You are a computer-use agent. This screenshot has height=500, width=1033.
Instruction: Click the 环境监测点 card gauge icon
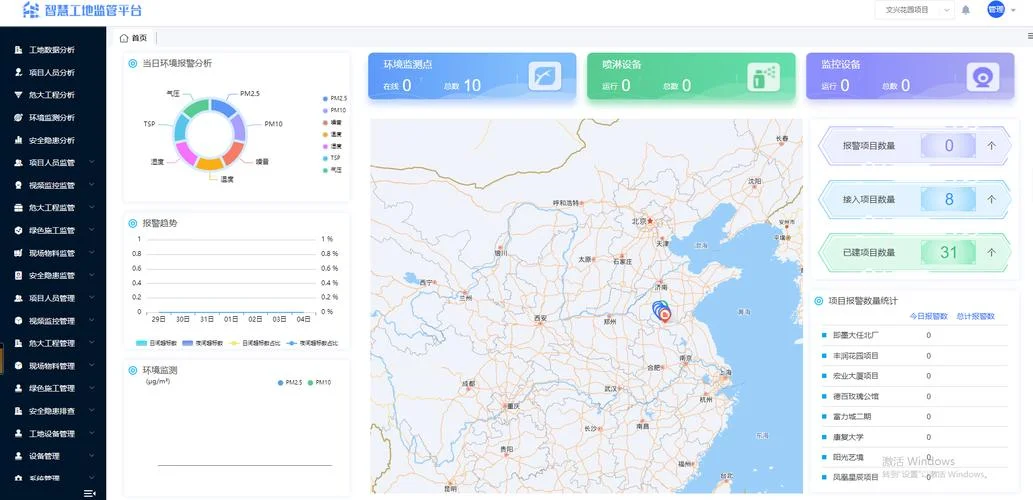pyautogui.click(x=544, y=76)
